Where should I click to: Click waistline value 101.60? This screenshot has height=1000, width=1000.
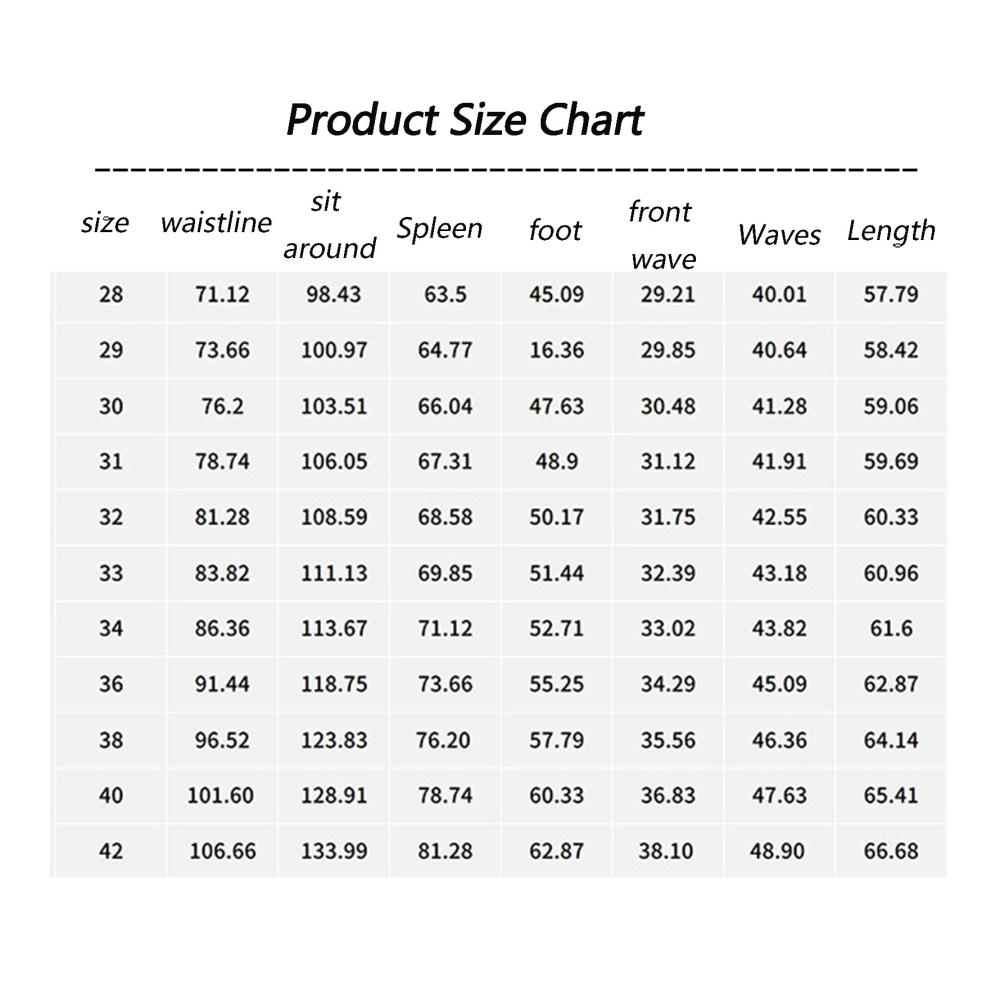[x=221, y=795]
